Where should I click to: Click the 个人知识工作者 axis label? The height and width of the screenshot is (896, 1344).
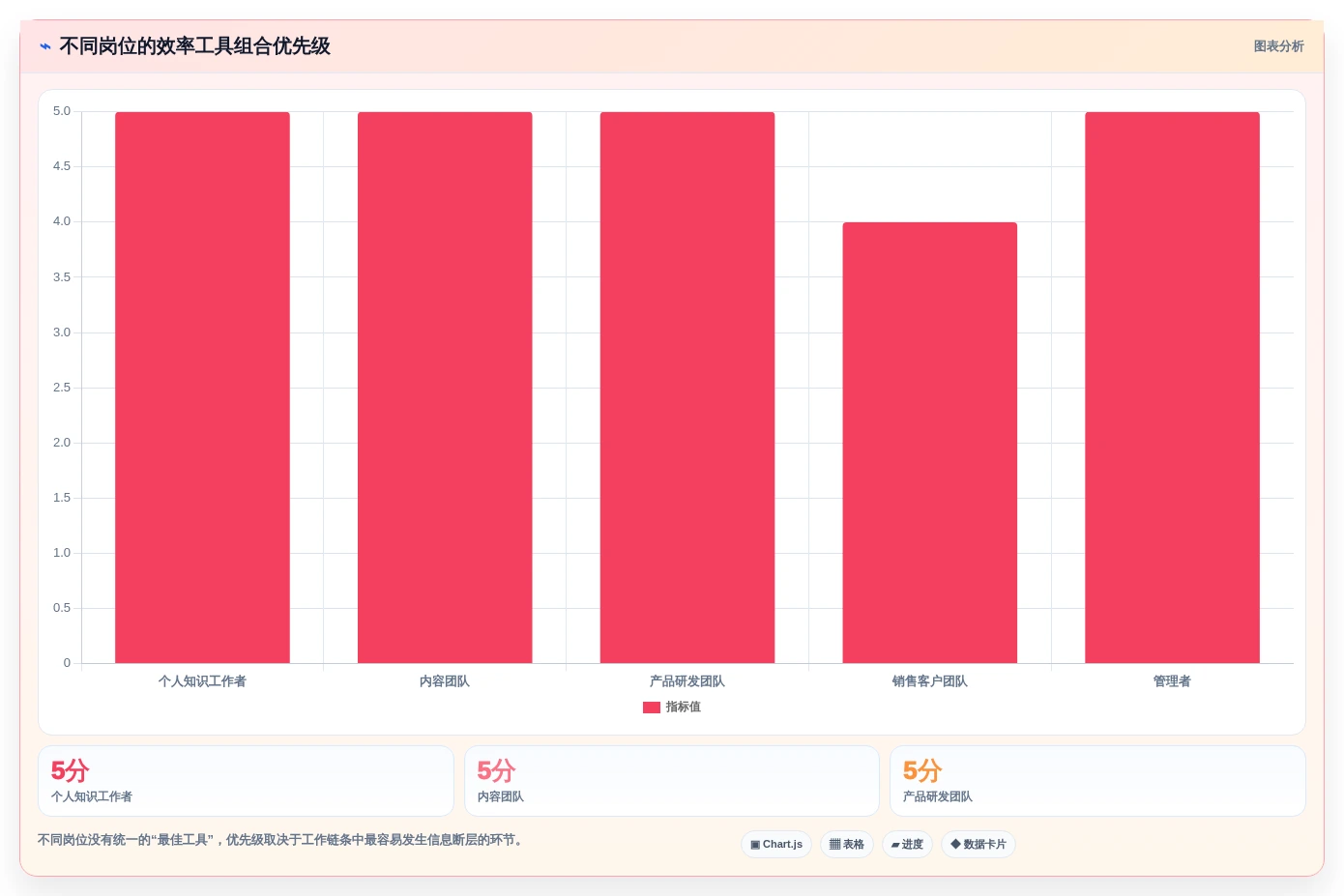coord(202,681)
